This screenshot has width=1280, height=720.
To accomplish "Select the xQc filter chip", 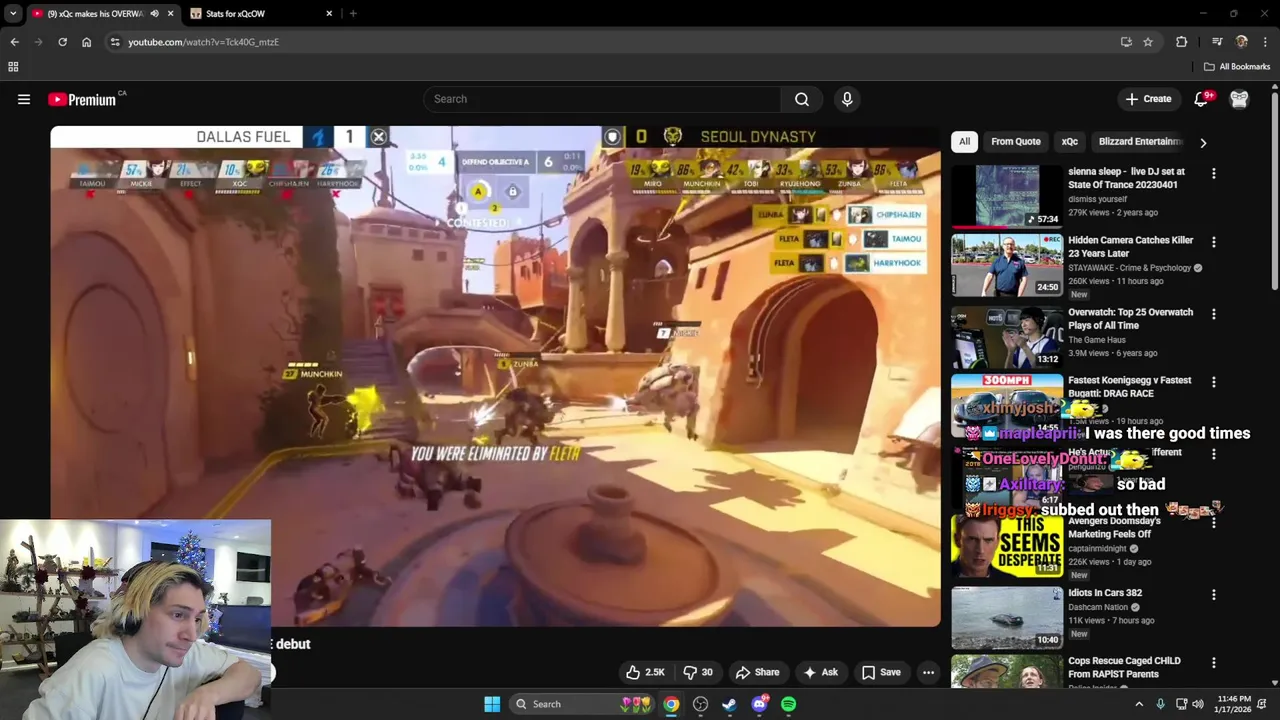I will [x=1070, y=142].
